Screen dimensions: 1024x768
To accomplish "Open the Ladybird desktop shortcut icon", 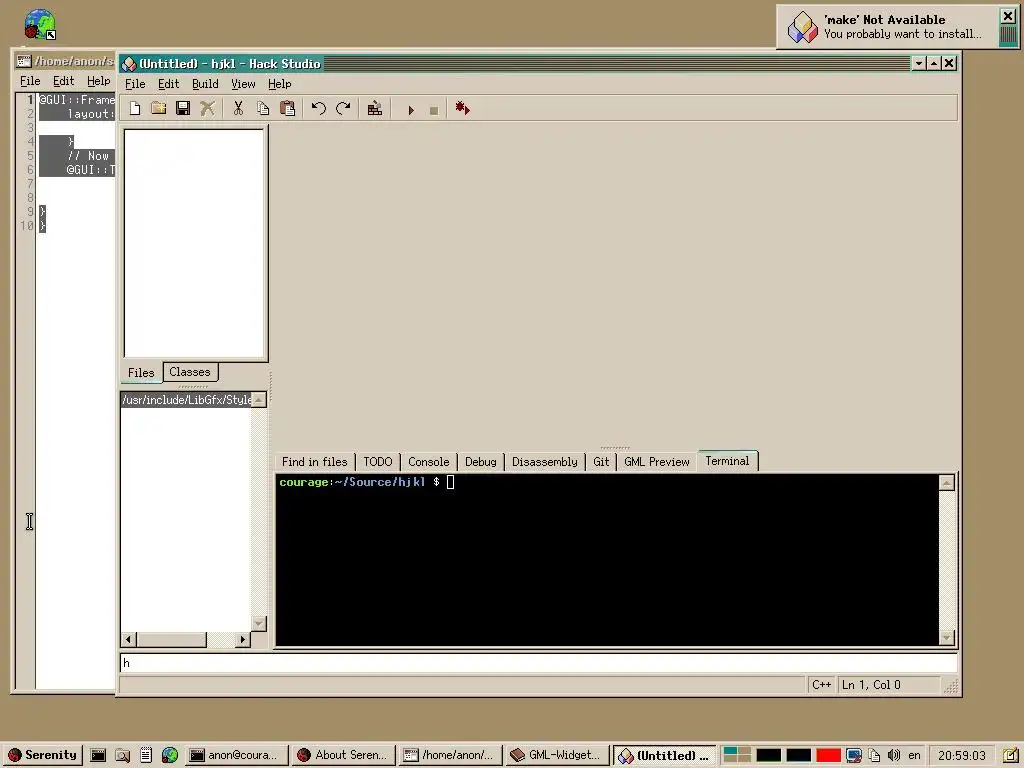I will pyautogui.click(x=40, y=25).
